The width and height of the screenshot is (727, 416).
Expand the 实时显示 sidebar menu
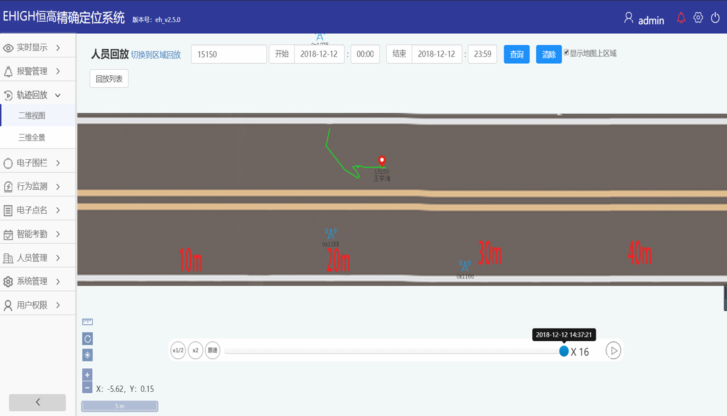37,47
